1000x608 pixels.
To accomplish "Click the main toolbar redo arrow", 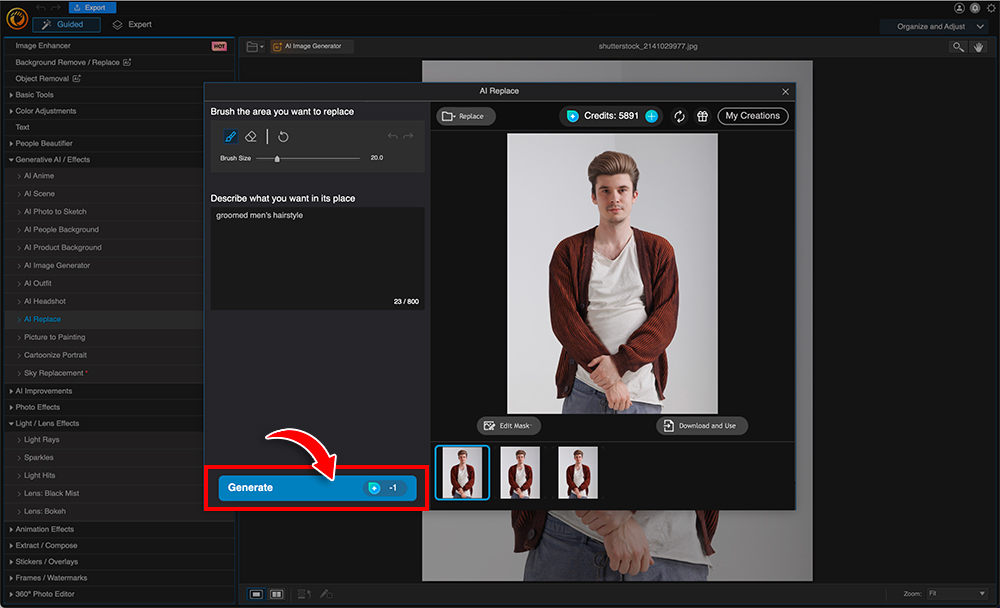I will [56, 8].
